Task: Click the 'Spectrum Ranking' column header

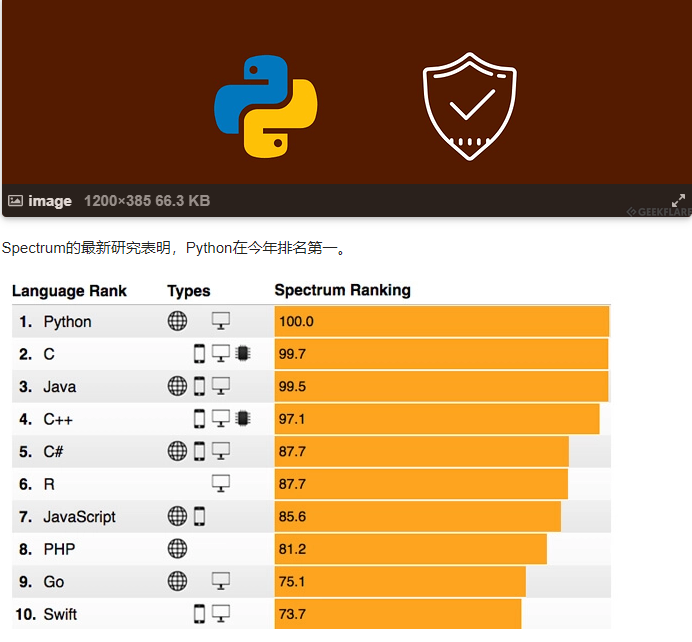Action: [x=342, y=290]
